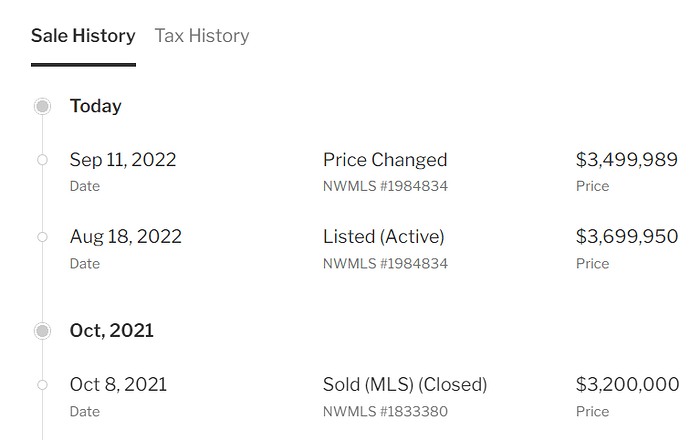
Task: Select the Oct 8, 2021 date entry
Action: coord(118,385)
